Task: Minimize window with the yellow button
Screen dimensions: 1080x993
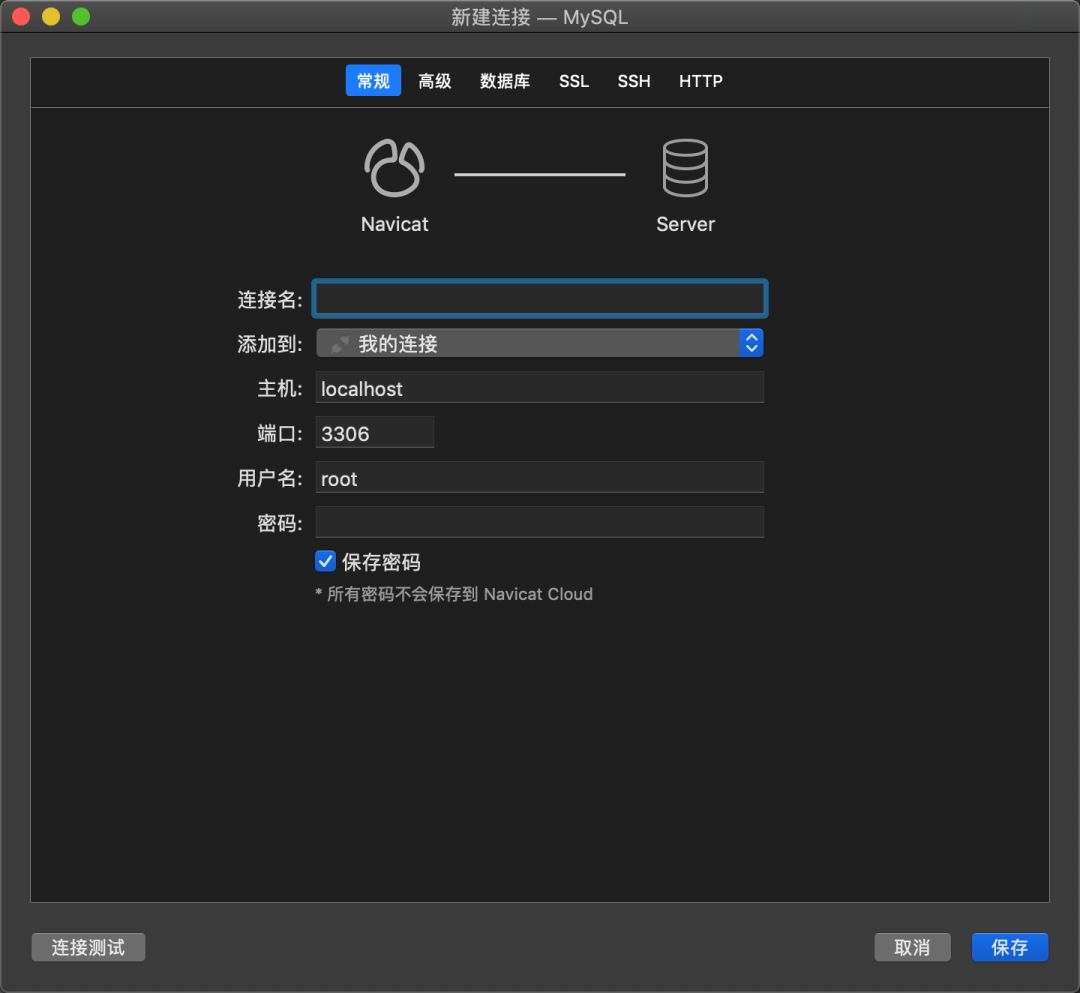Action: tap(51, 17)
